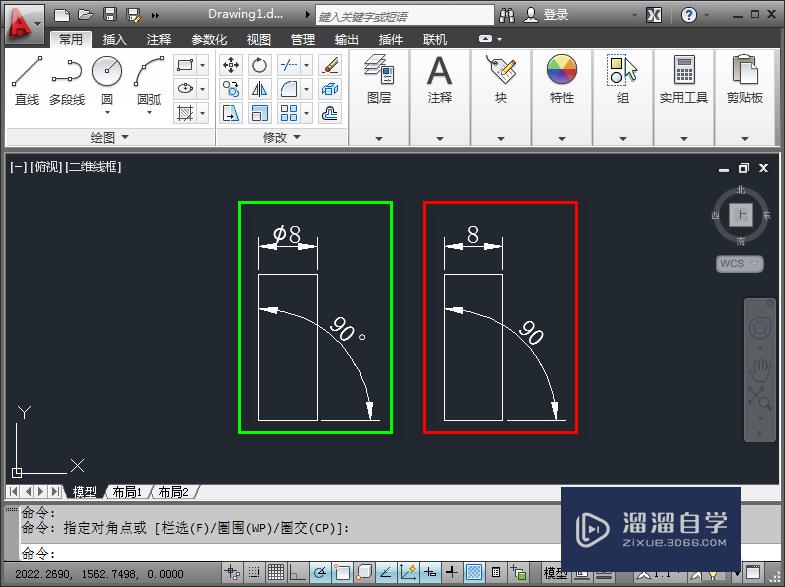The image size is (785, 587).
Task: Open the Fillet tool dropdown arrow
Action: (306, 89)
